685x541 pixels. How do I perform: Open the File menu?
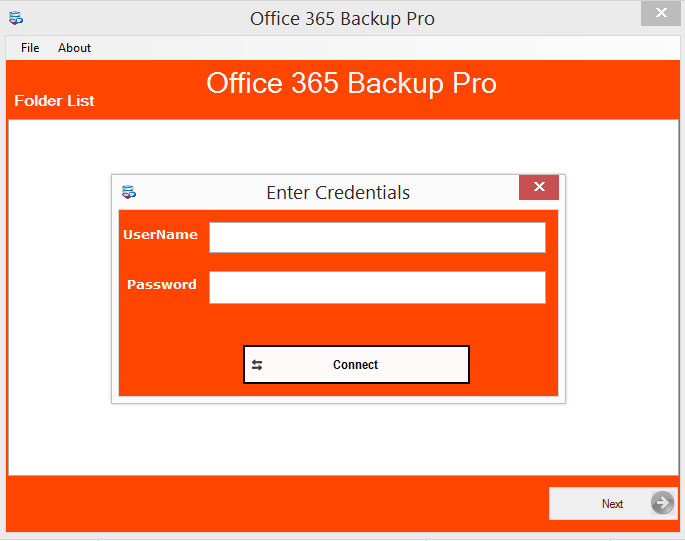(30, 48)
